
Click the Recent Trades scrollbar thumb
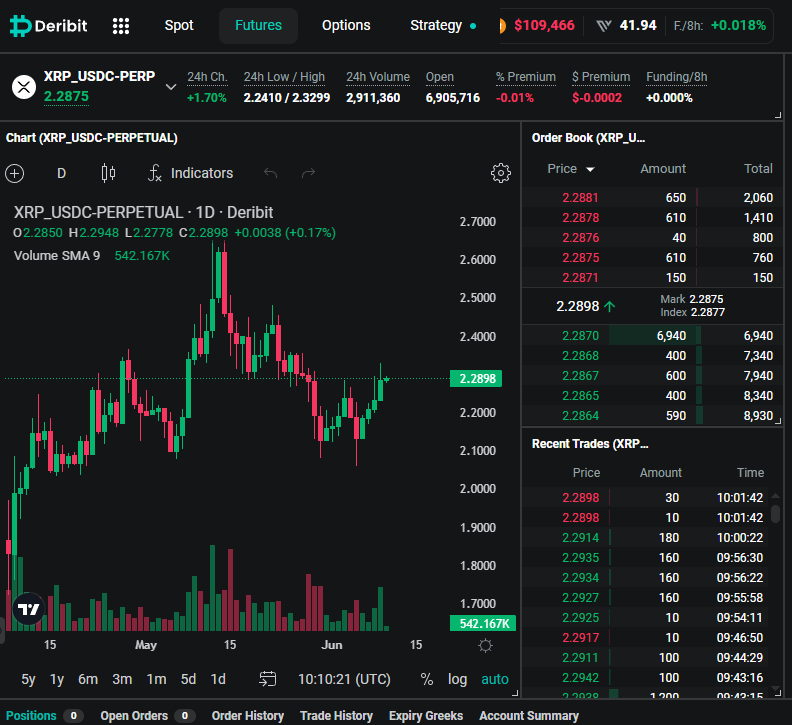click(x=776, y=514)
